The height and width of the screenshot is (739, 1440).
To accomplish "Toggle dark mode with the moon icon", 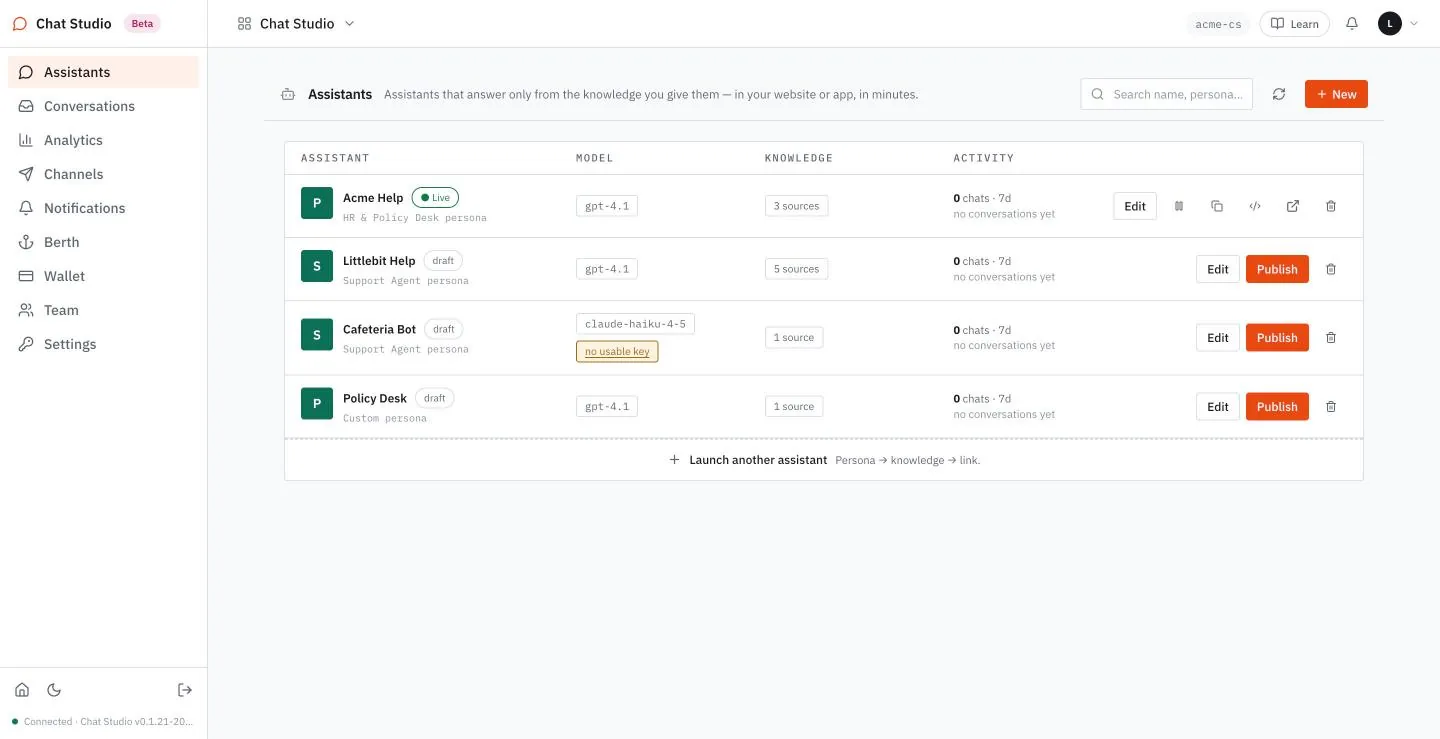I will coord(54,690).
